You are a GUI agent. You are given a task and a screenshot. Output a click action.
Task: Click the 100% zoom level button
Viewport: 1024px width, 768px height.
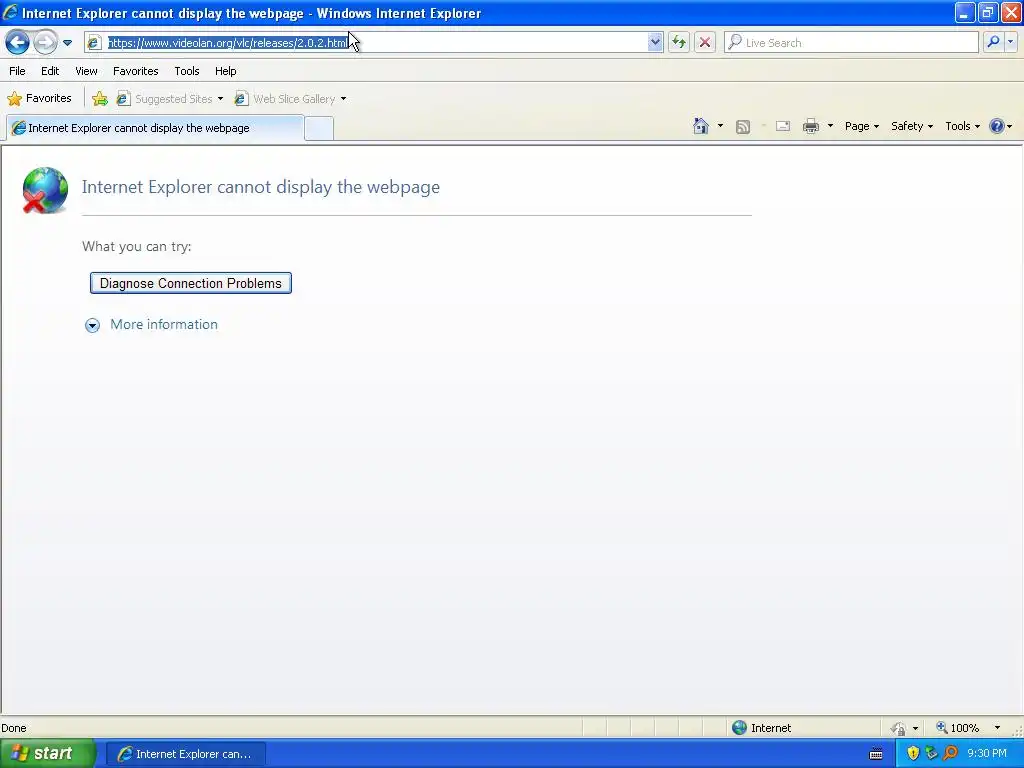tap(957, 728)
